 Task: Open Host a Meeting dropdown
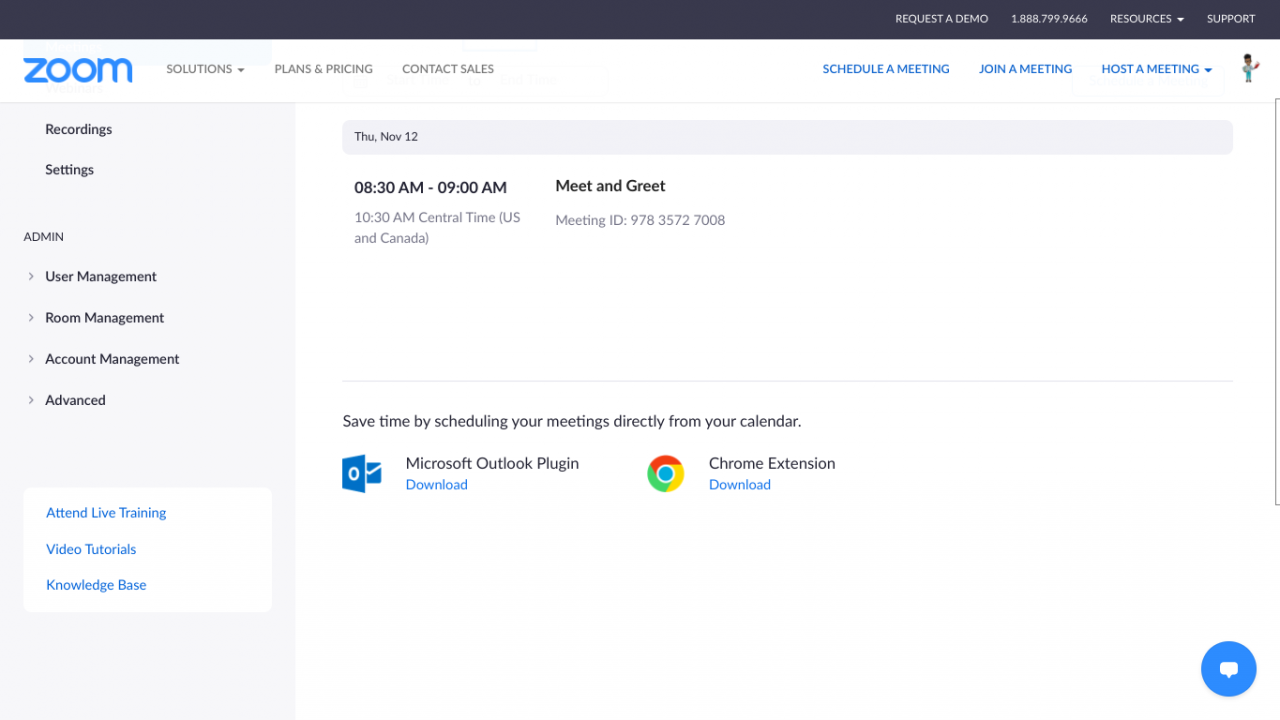[1156, 69]
